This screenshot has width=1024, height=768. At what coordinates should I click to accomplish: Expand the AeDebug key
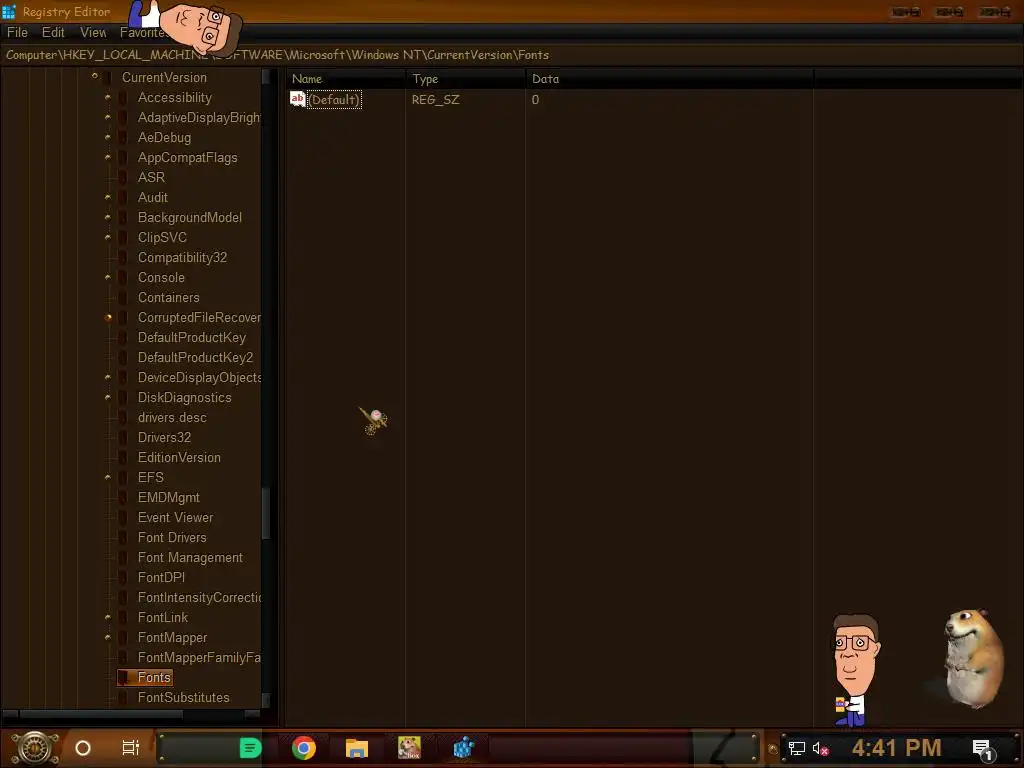point(108,137)
